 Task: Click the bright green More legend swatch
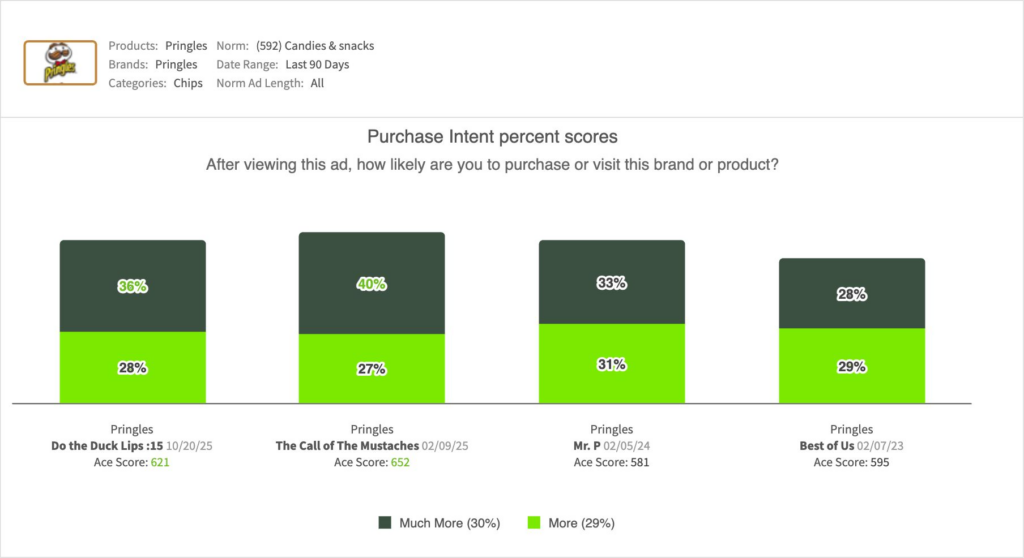pyautogui.click(x=532, y=523)
